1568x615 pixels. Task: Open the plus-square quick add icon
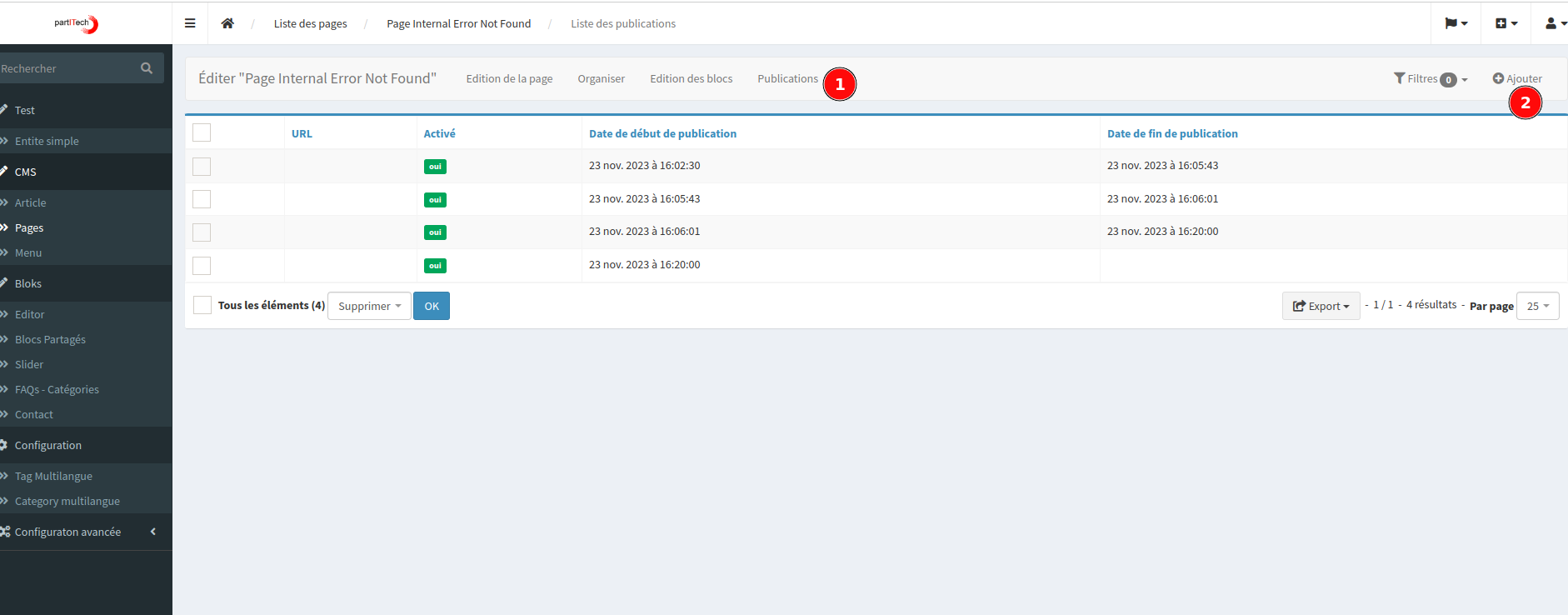pyautogui.click(x=1506, y=23)
